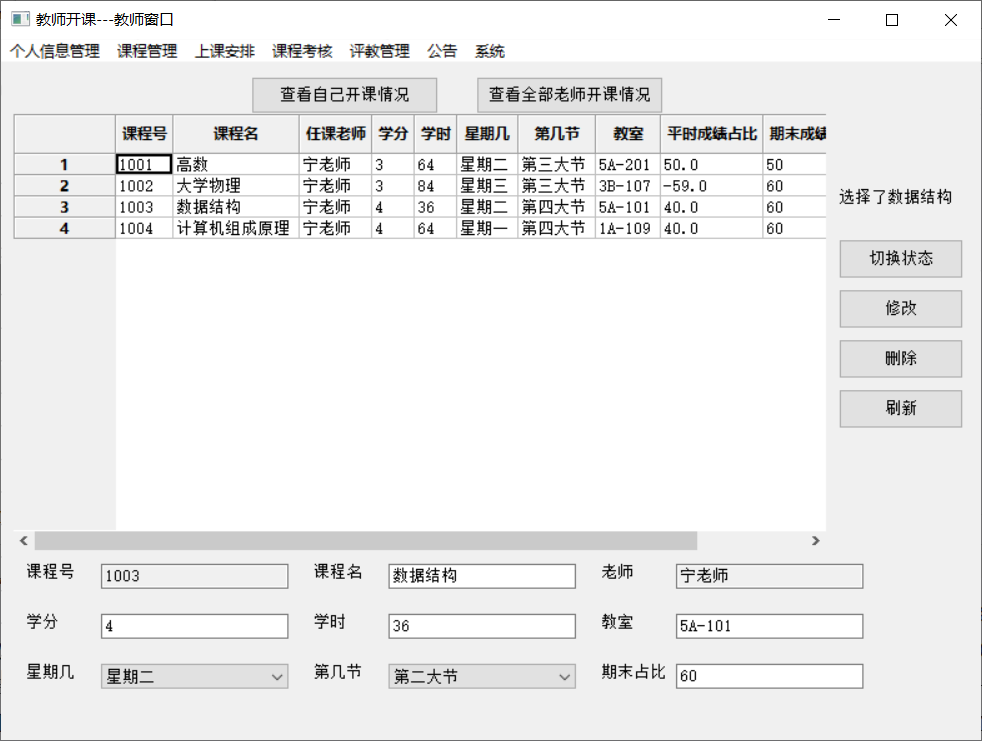Screen dimensions: 982x741
Task: Open the 系统 menu
Action: 490,51
